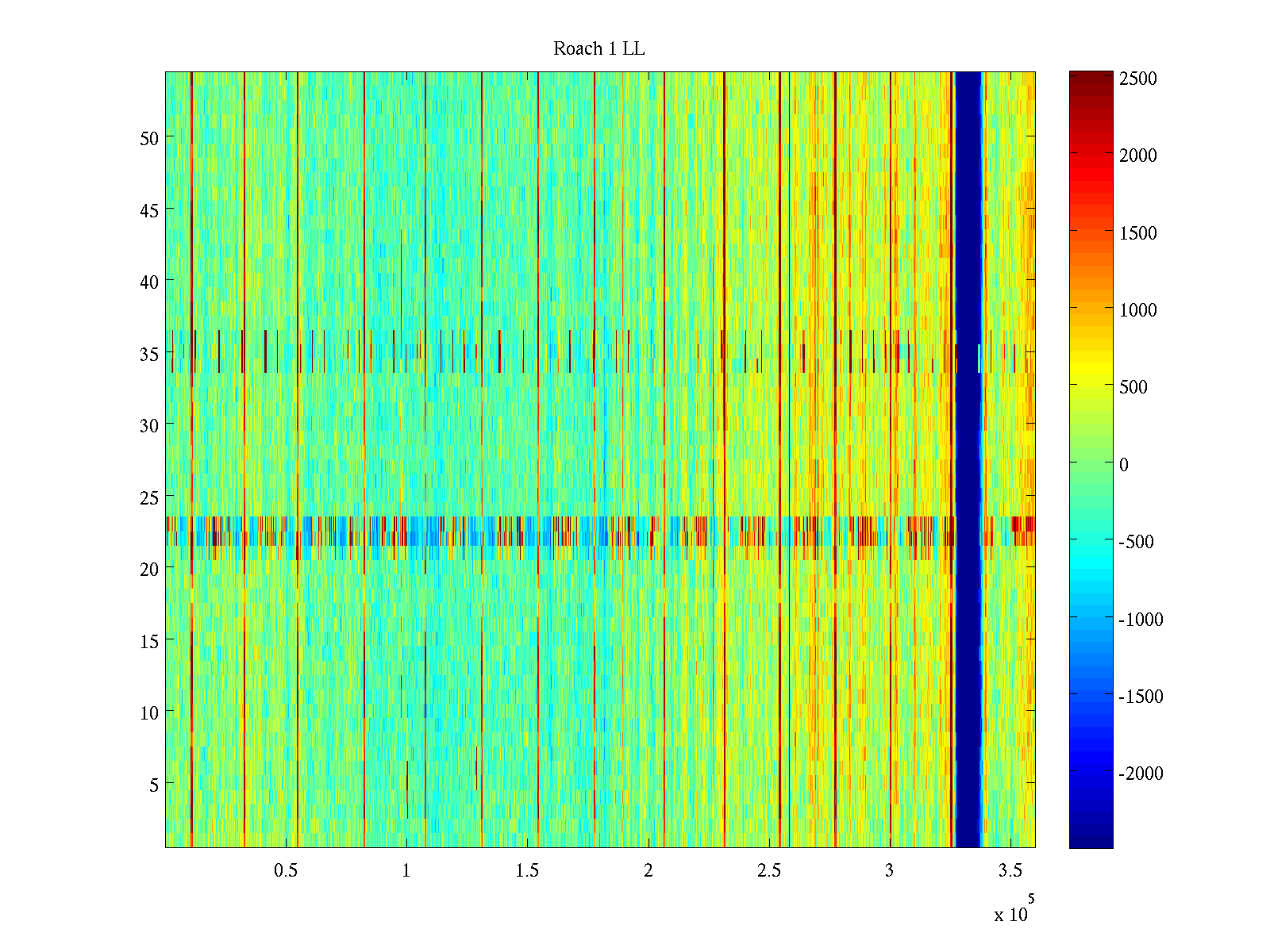Click the x-axis tick label 2.5
The image size is (1270, 952).
[x=768, y=871]
